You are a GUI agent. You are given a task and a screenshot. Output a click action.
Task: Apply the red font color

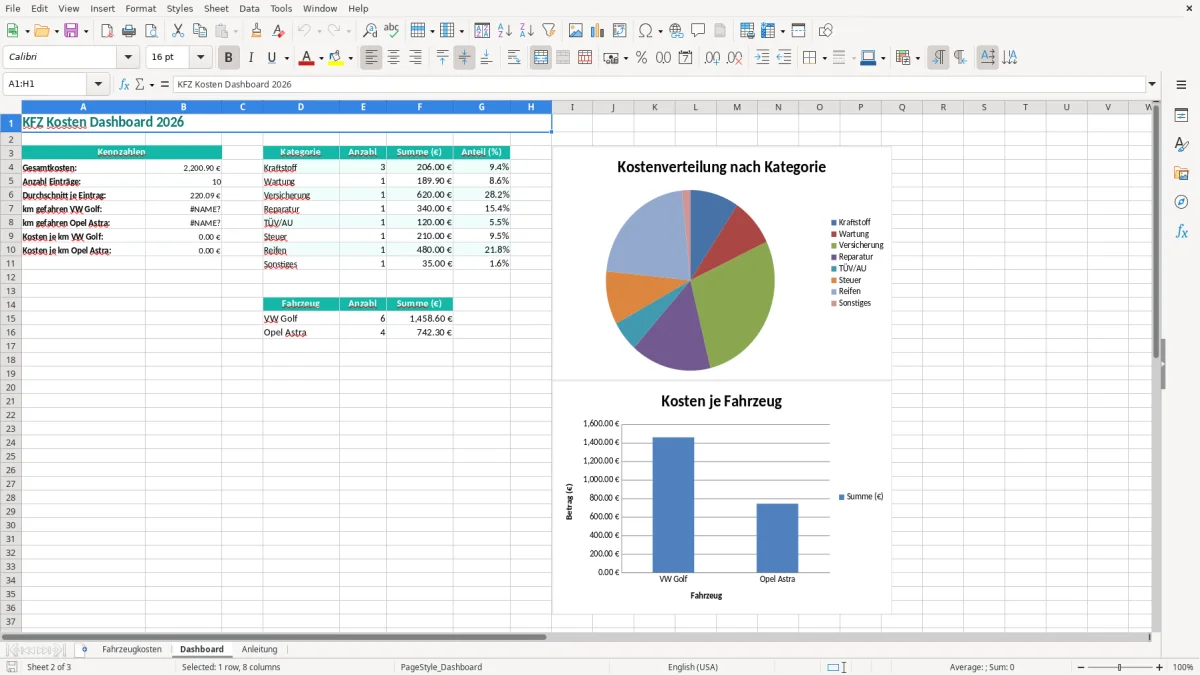coord(306,58)
